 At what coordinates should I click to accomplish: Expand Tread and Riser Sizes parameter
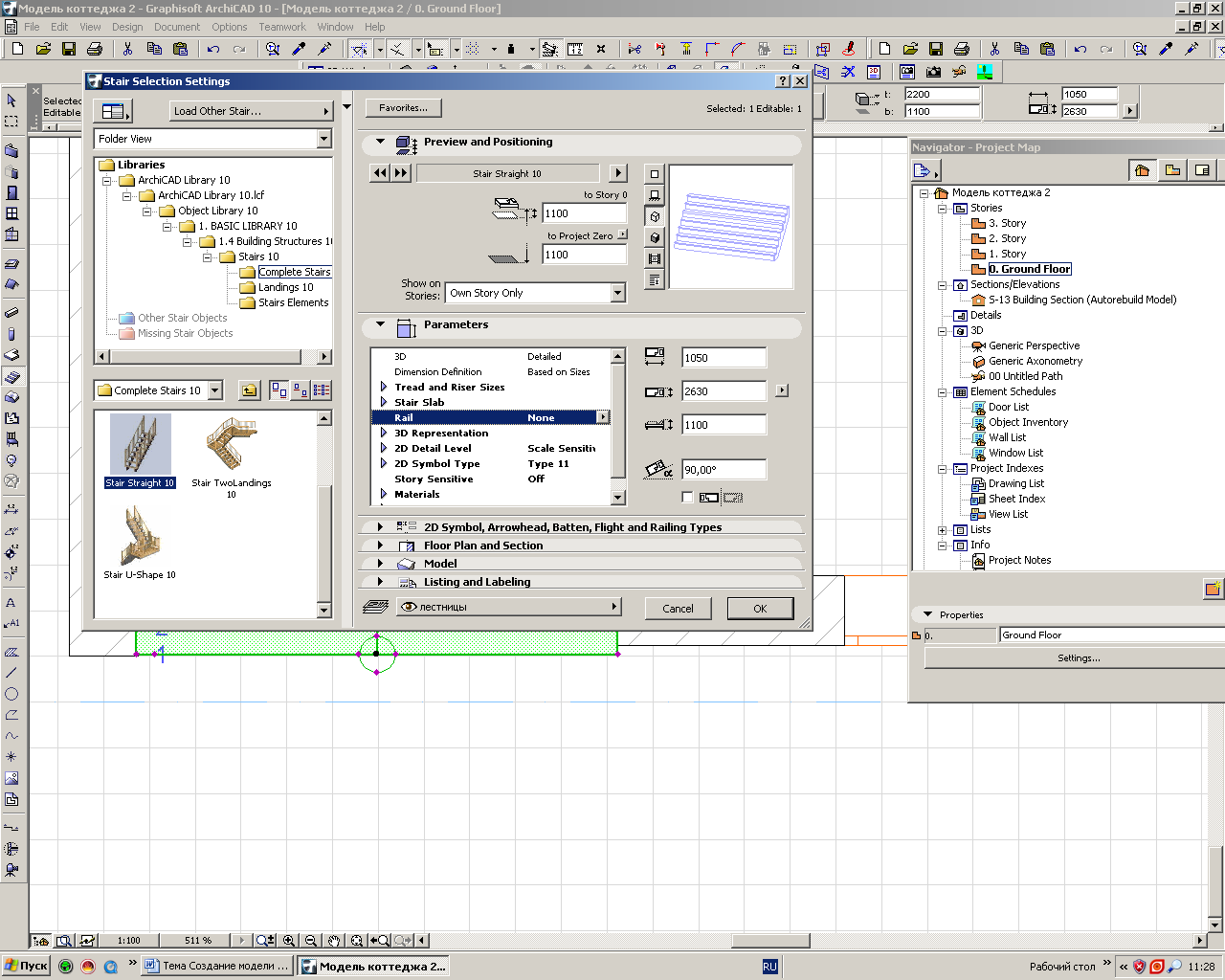point(384,387)
